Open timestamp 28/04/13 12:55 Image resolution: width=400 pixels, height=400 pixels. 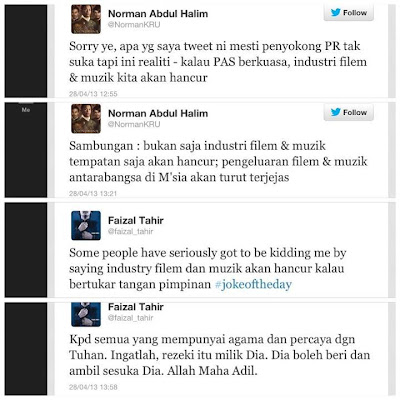pyautogui.click(x=93, y=94)
